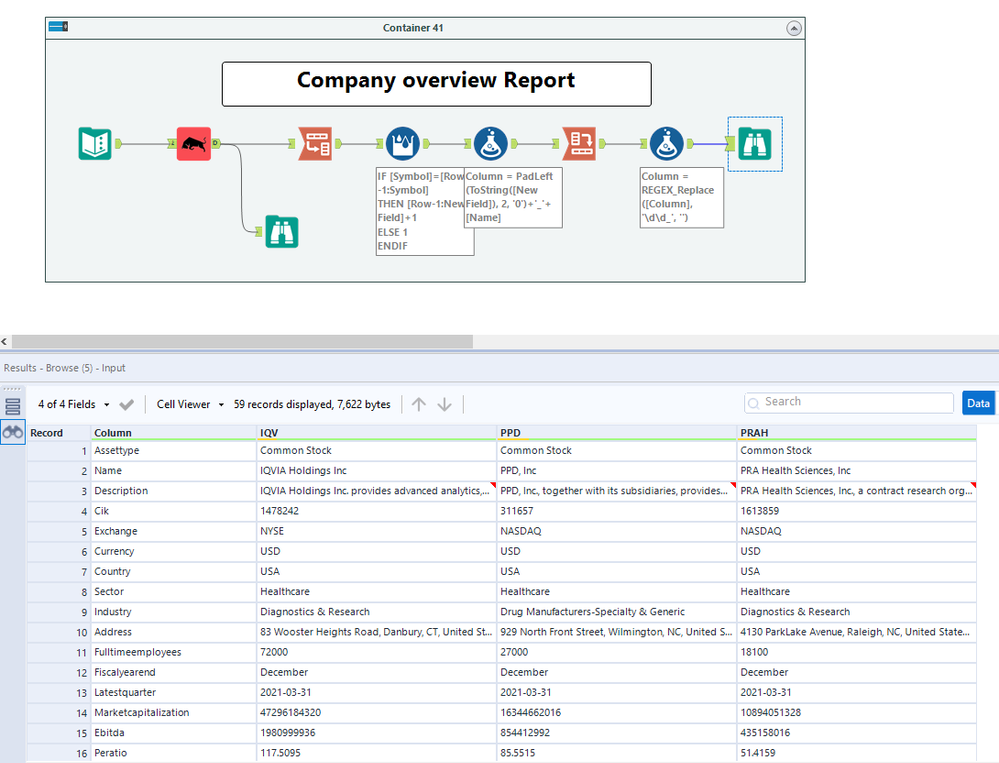Click the PadLeft Formula flask tool
The height and width of the screenshot is (763, 999).
(x=491, y=144)
